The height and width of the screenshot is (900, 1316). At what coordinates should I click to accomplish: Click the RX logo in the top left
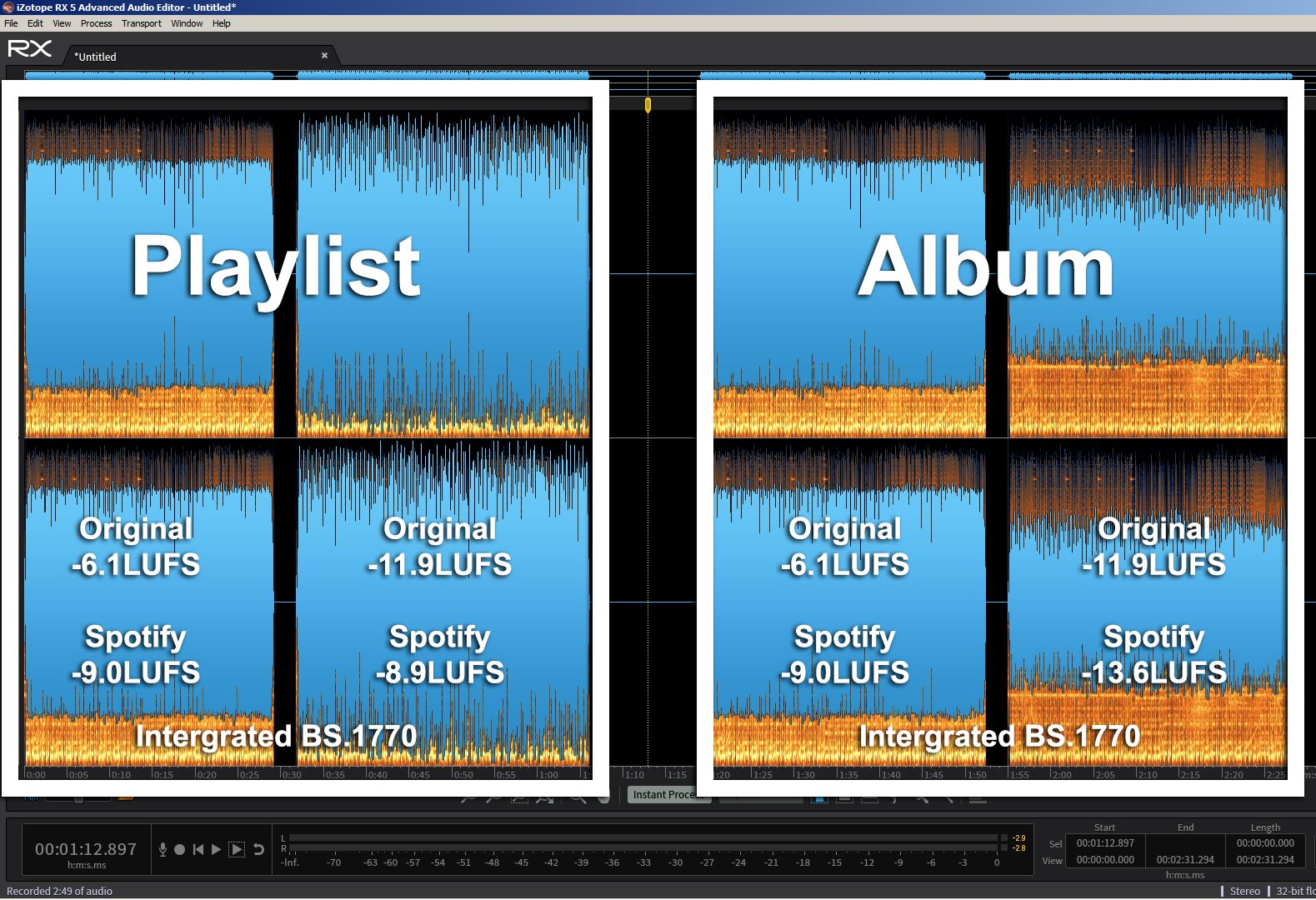29,49
